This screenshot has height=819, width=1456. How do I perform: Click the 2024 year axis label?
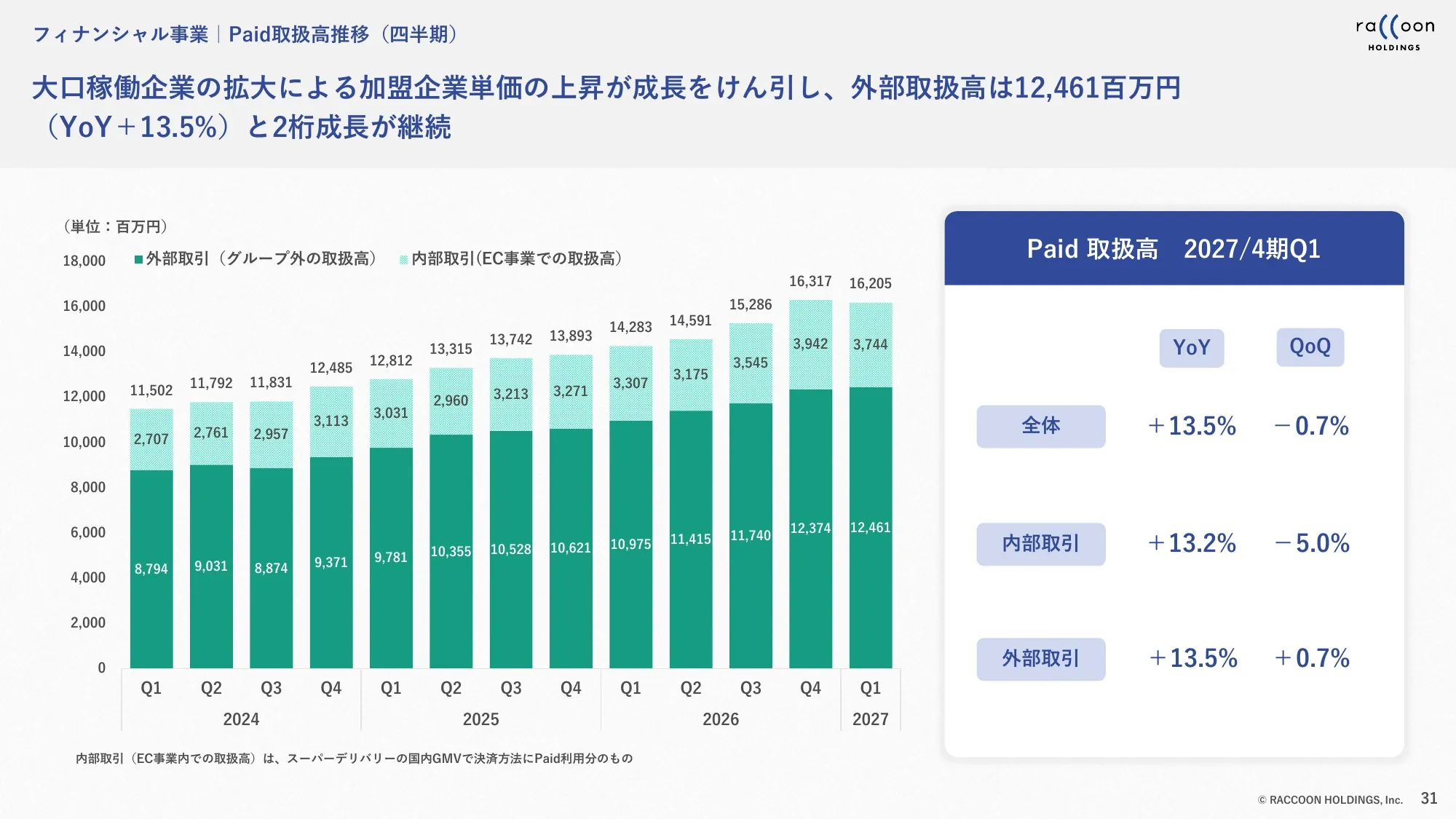241,719
